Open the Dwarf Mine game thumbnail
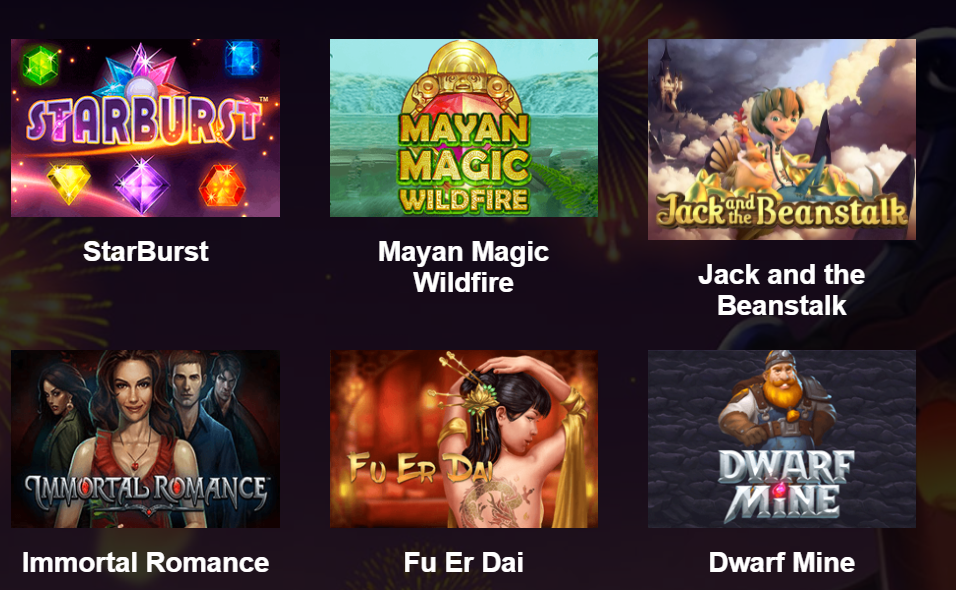This screenshot has height=590, width=956. (782, 439)
